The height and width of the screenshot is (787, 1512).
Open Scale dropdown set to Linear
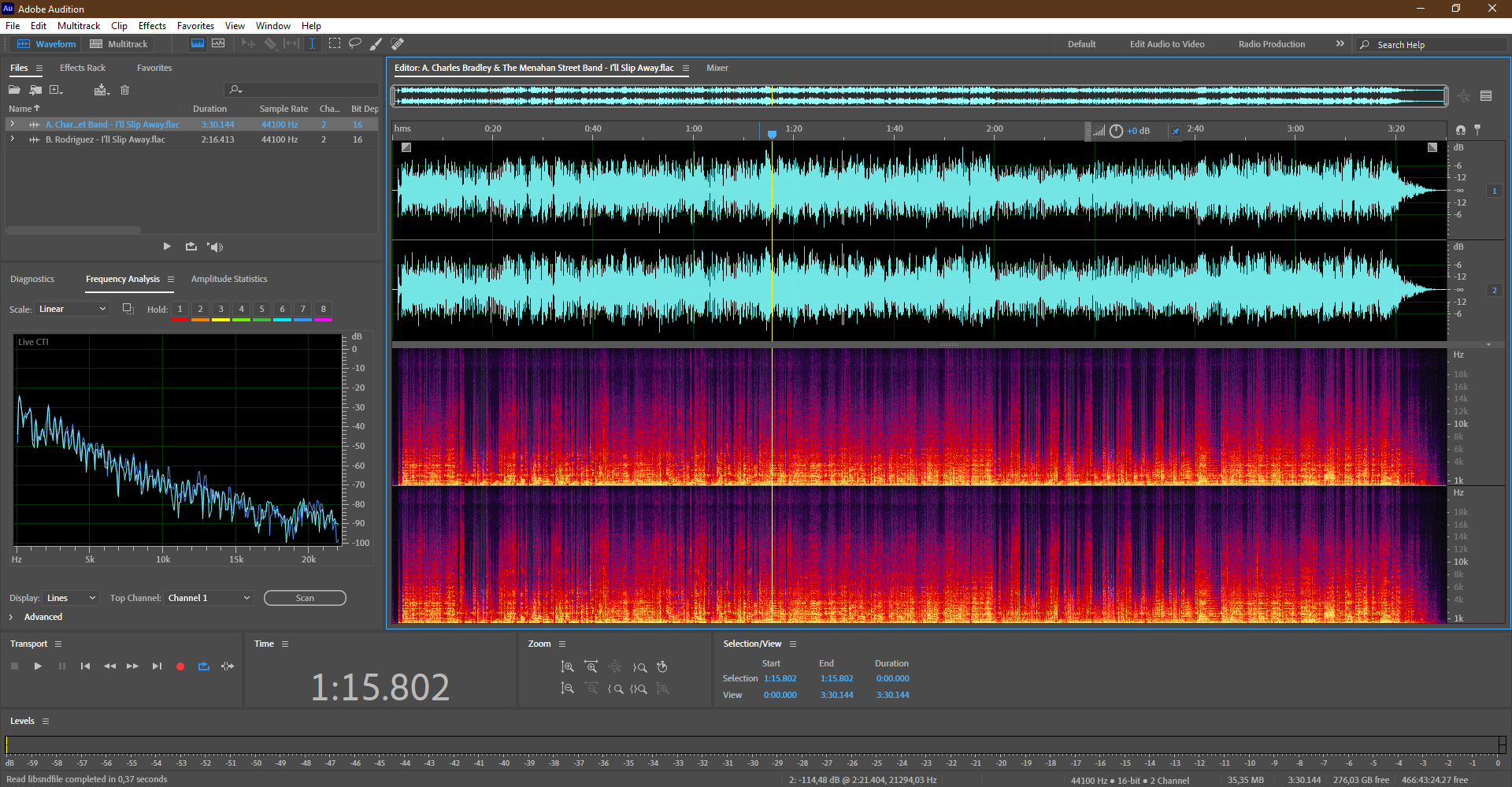(72, 309)
